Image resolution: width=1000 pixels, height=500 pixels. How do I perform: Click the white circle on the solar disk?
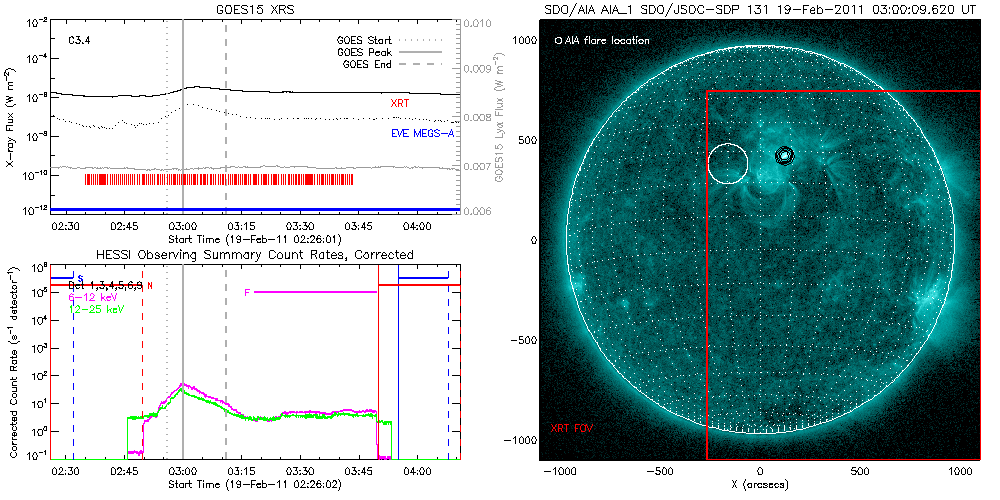tap(728, 163)
